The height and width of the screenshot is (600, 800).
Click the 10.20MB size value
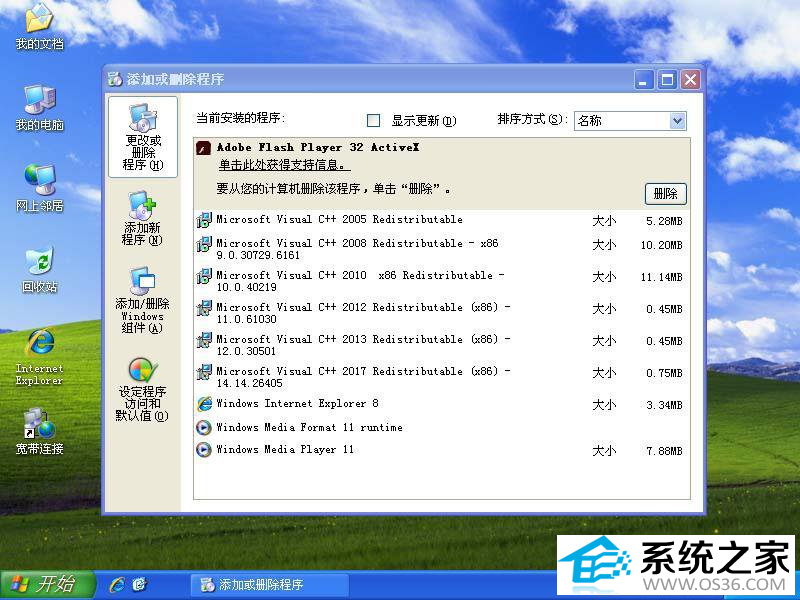(x=662, y=245)
